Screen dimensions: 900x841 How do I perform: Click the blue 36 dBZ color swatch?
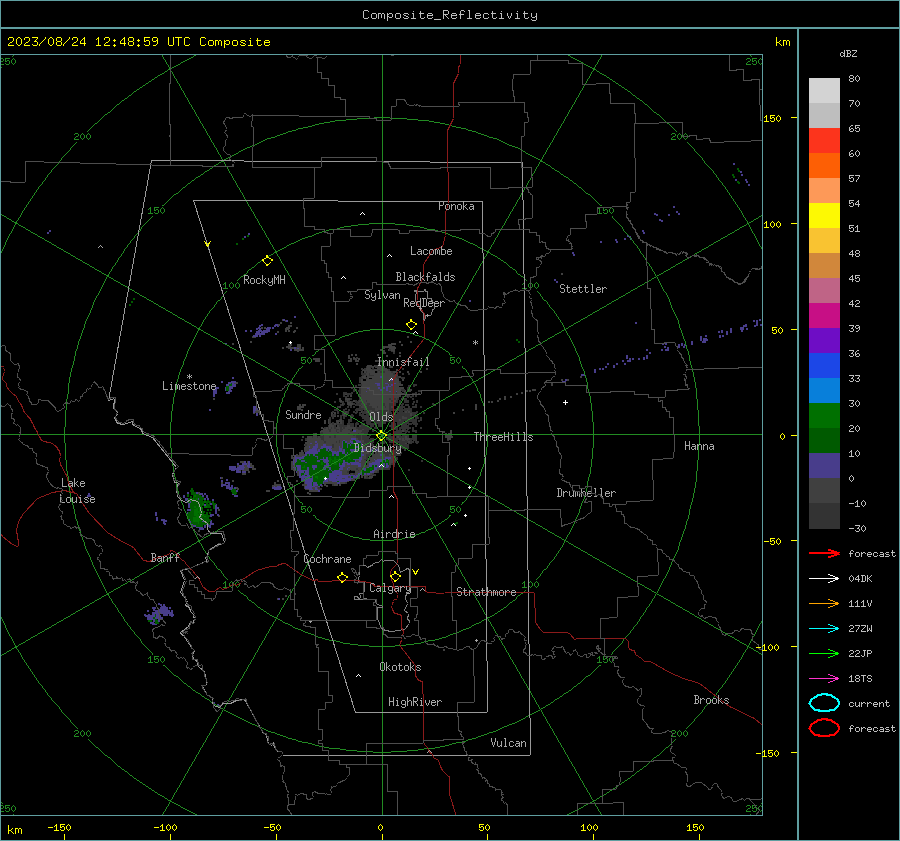pos(824,366)
